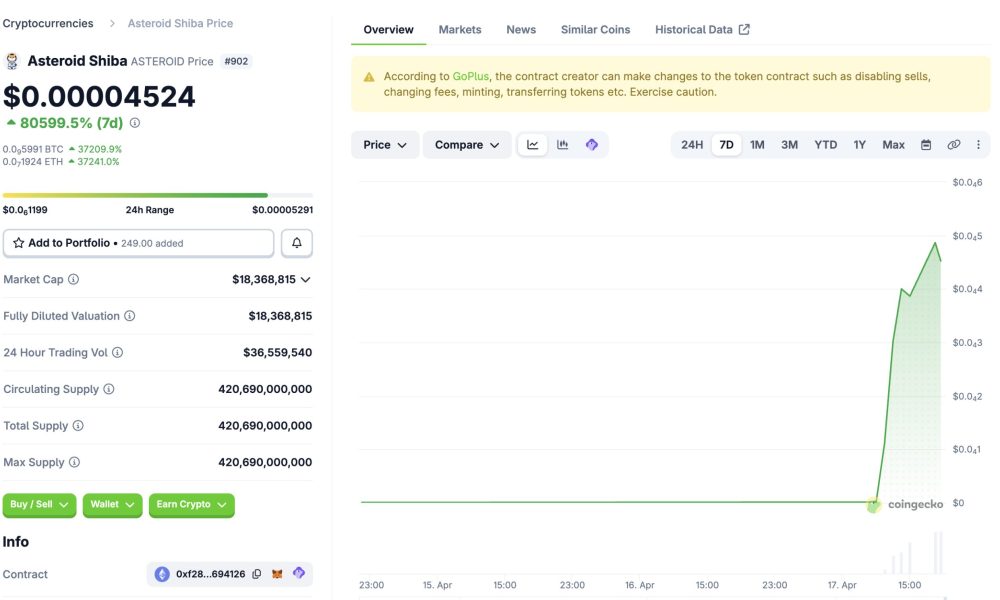Screen dimensions: 1000x600
Task: Switch to candlestick chart icon
Action: pyautogui.click(x=562, y=144)
